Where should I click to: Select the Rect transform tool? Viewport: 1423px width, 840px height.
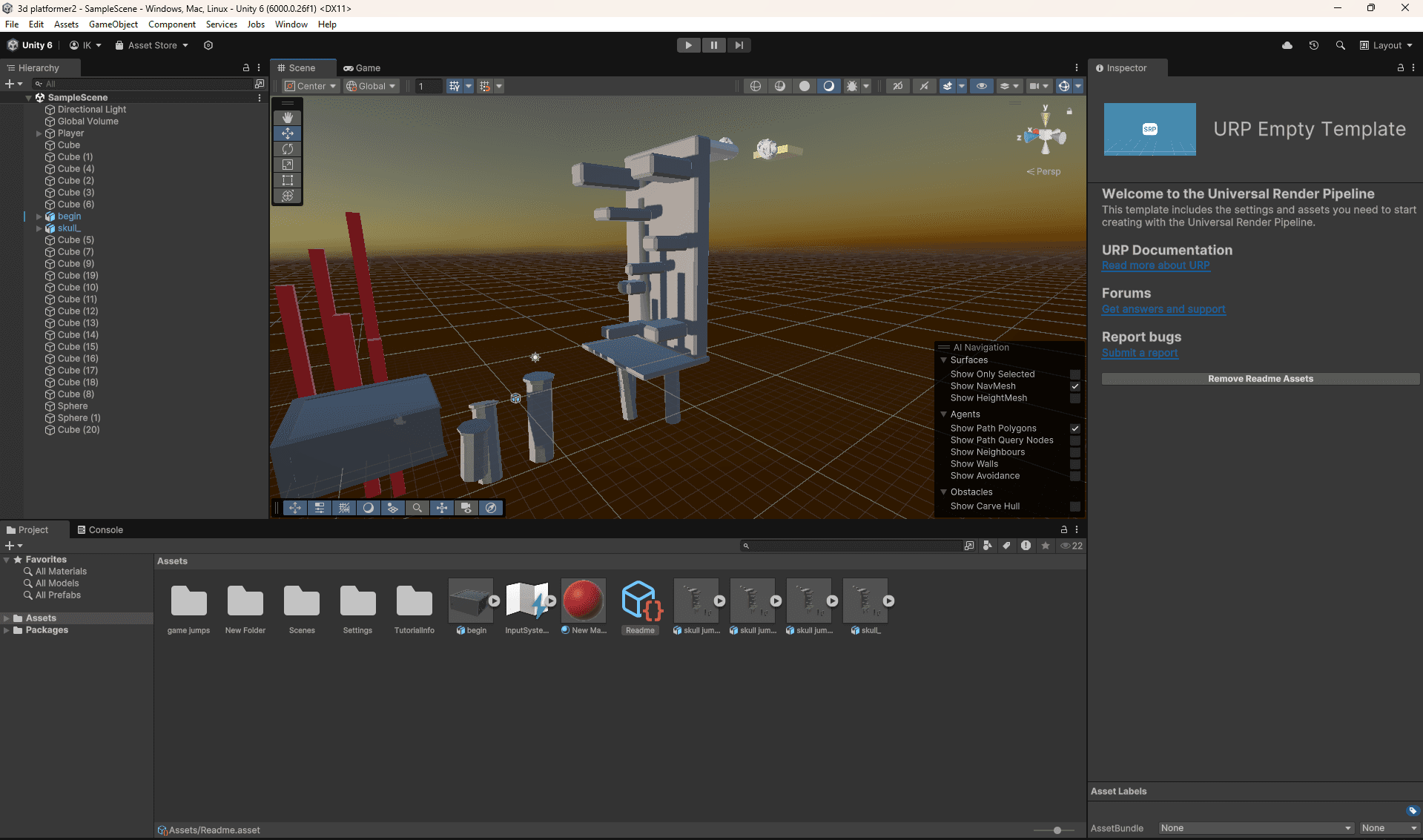pos(288,180)
